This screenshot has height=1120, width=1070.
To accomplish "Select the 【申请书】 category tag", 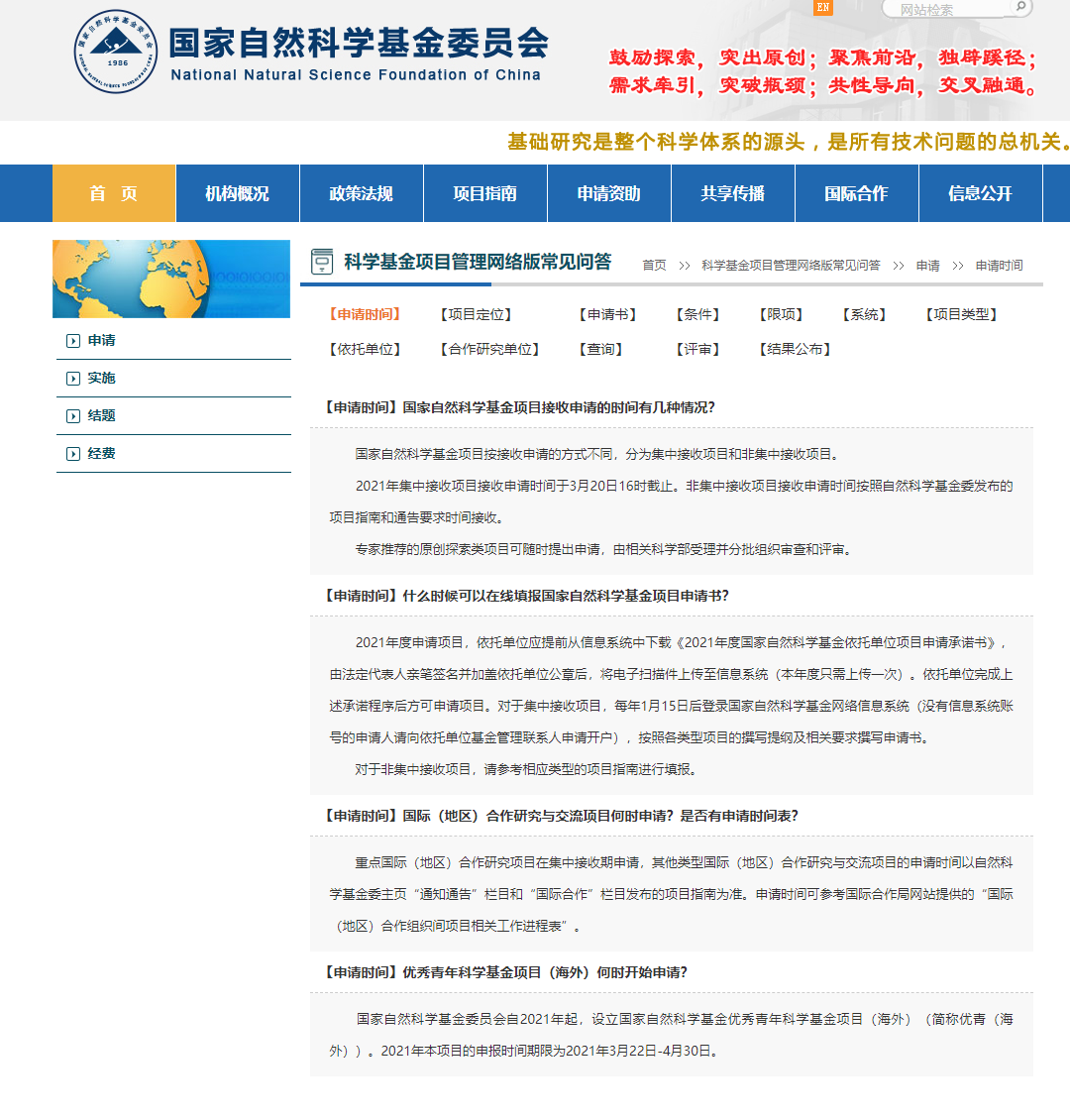I will (607, 314).
